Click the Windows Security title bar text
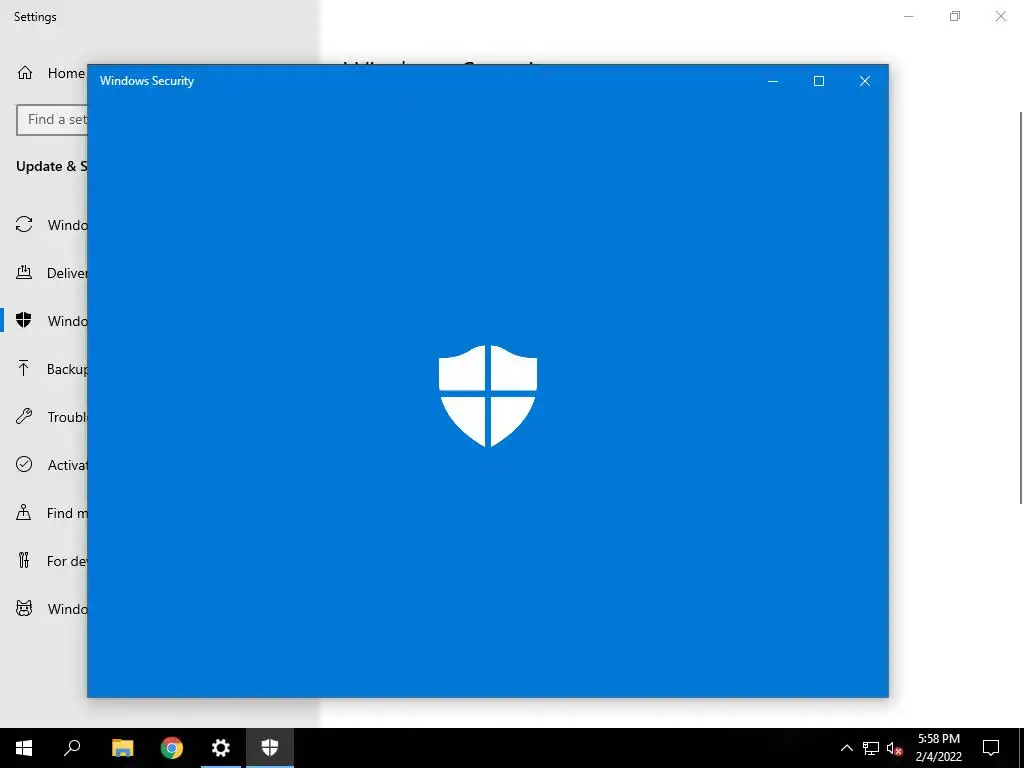The width and height of the screenshot is (1024, 768). pyautogui.click(x=147, y=81)
